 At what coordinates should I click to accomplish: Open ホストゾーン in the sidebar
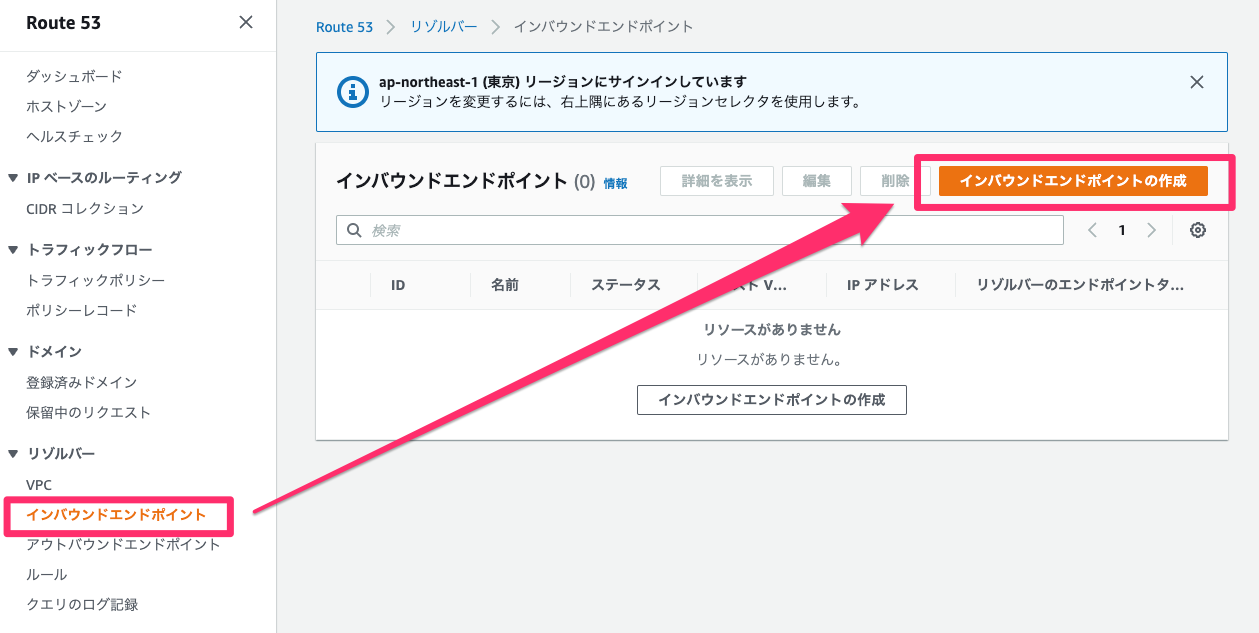[x=66, y=106]
